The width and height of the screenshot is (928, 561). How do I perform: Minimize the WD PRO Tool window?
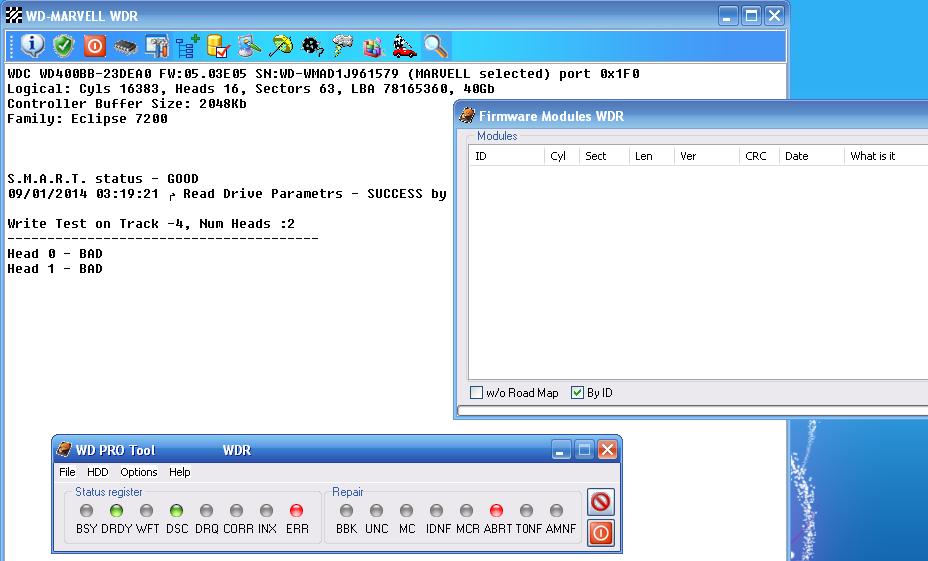click(x=560, y=450)
